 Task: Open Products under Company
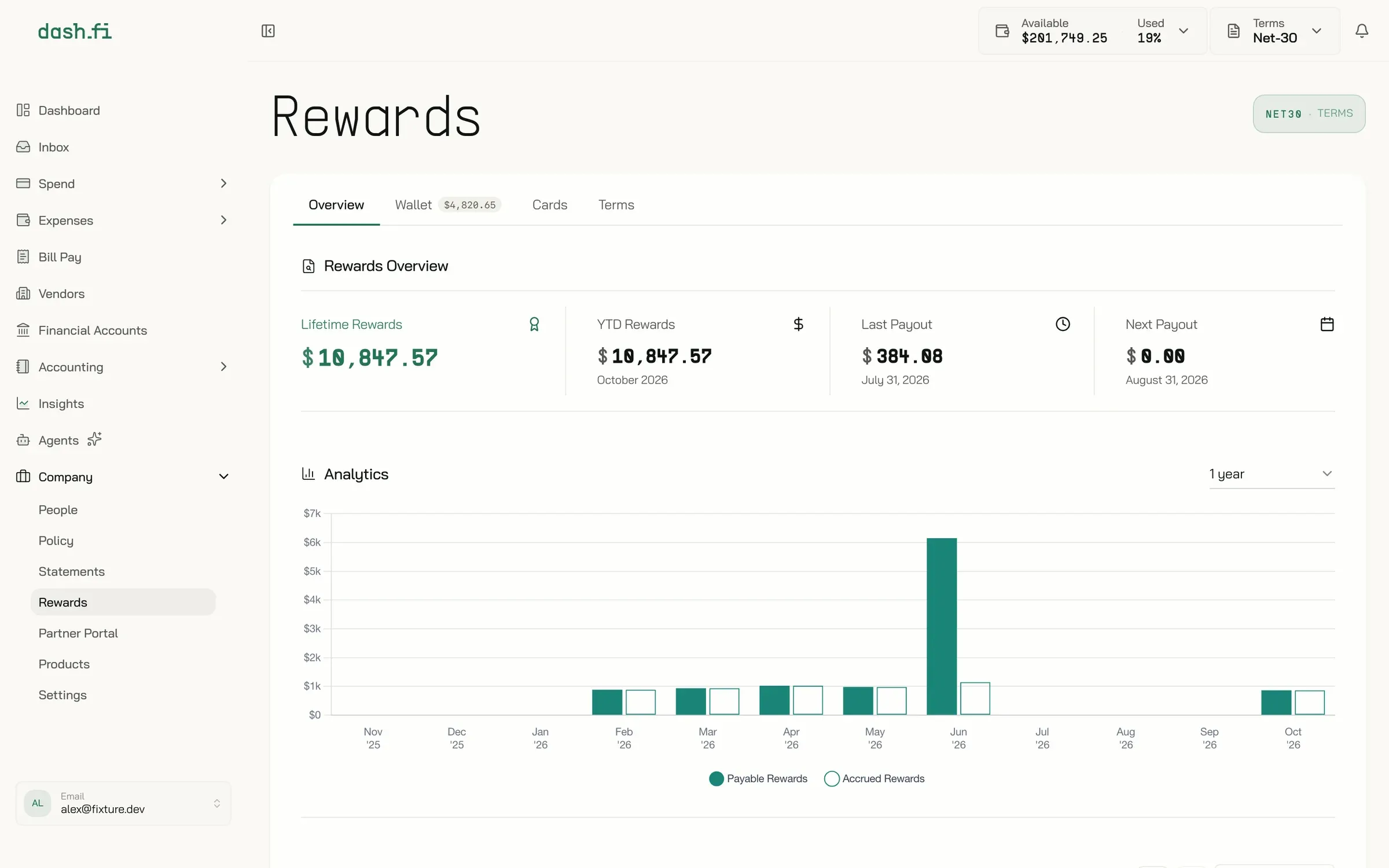(x=64, y=664)
